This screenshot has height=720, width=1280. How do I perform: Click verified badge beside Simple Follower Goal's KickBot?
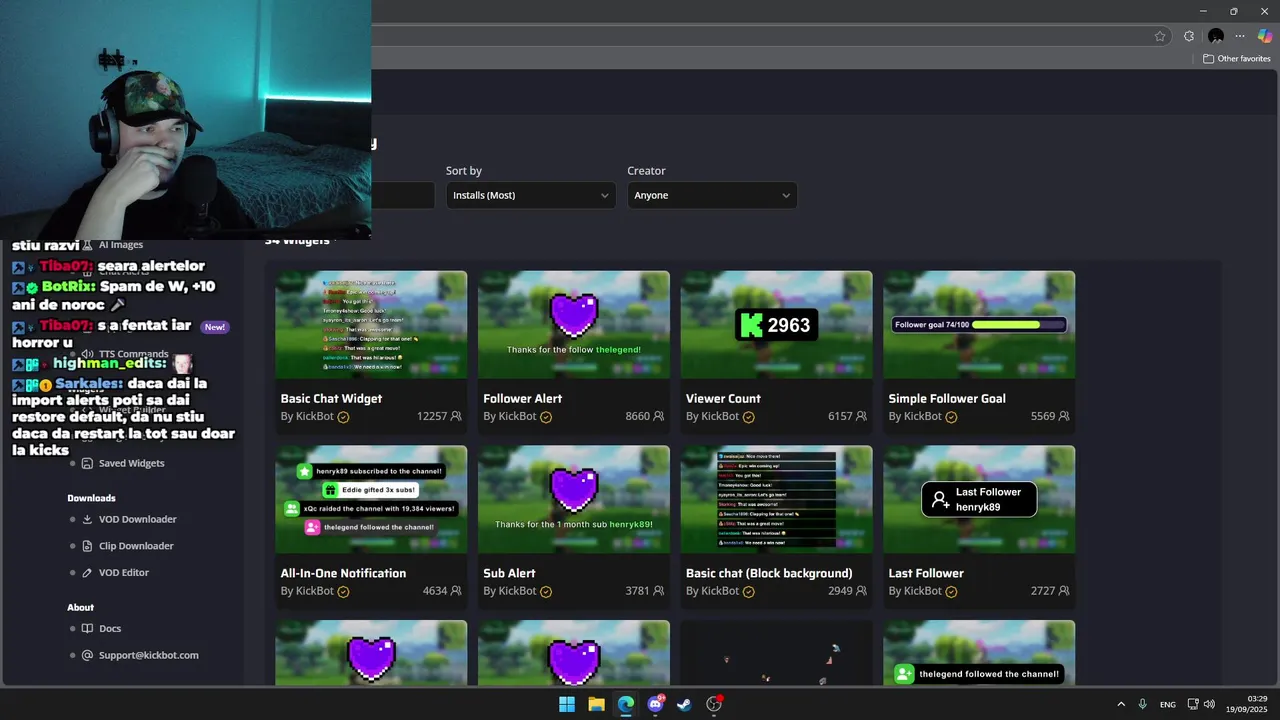point(951,417)
